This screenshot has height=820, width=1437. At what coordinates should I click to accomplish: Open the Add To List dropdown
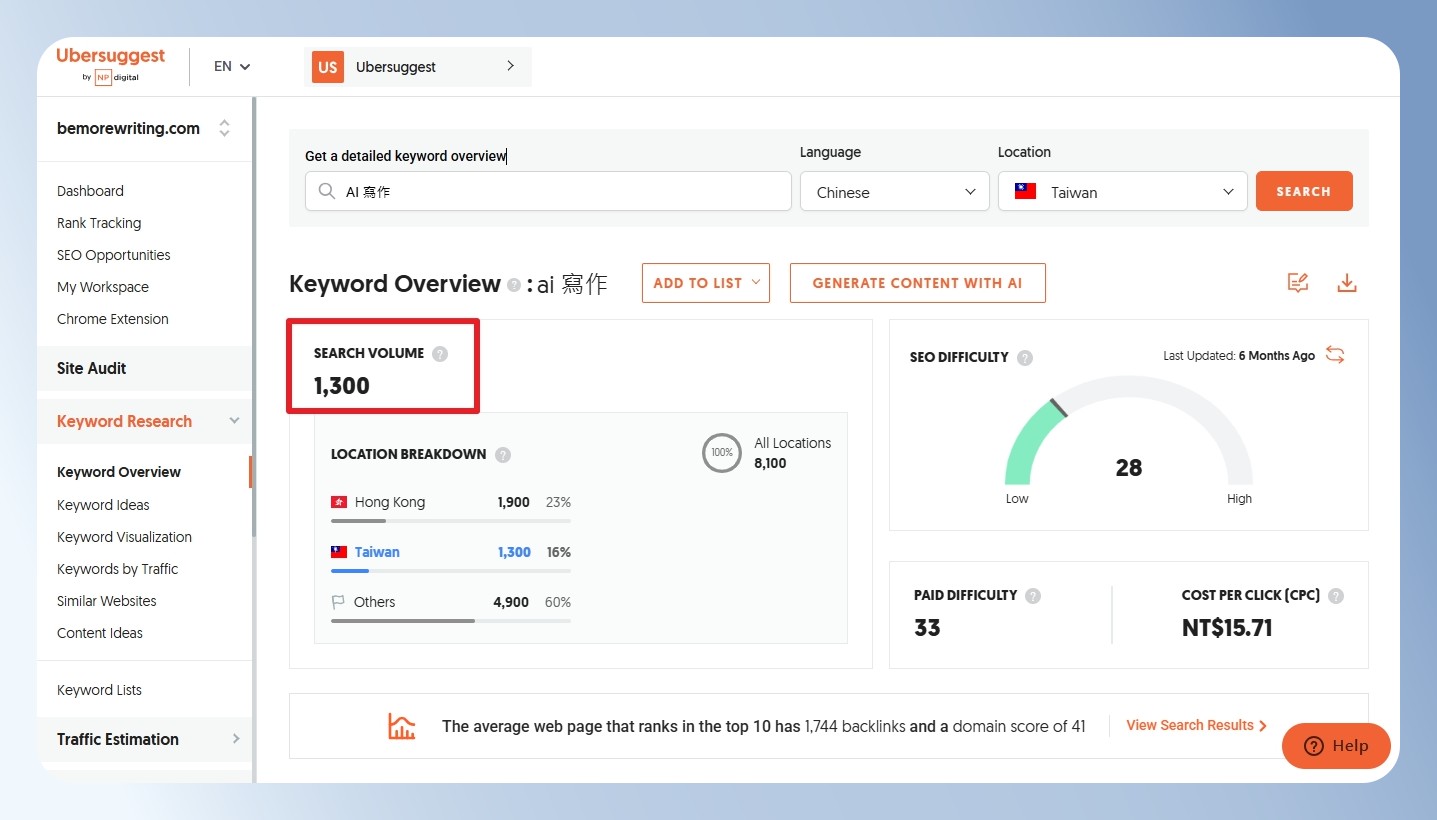(706, 283)
